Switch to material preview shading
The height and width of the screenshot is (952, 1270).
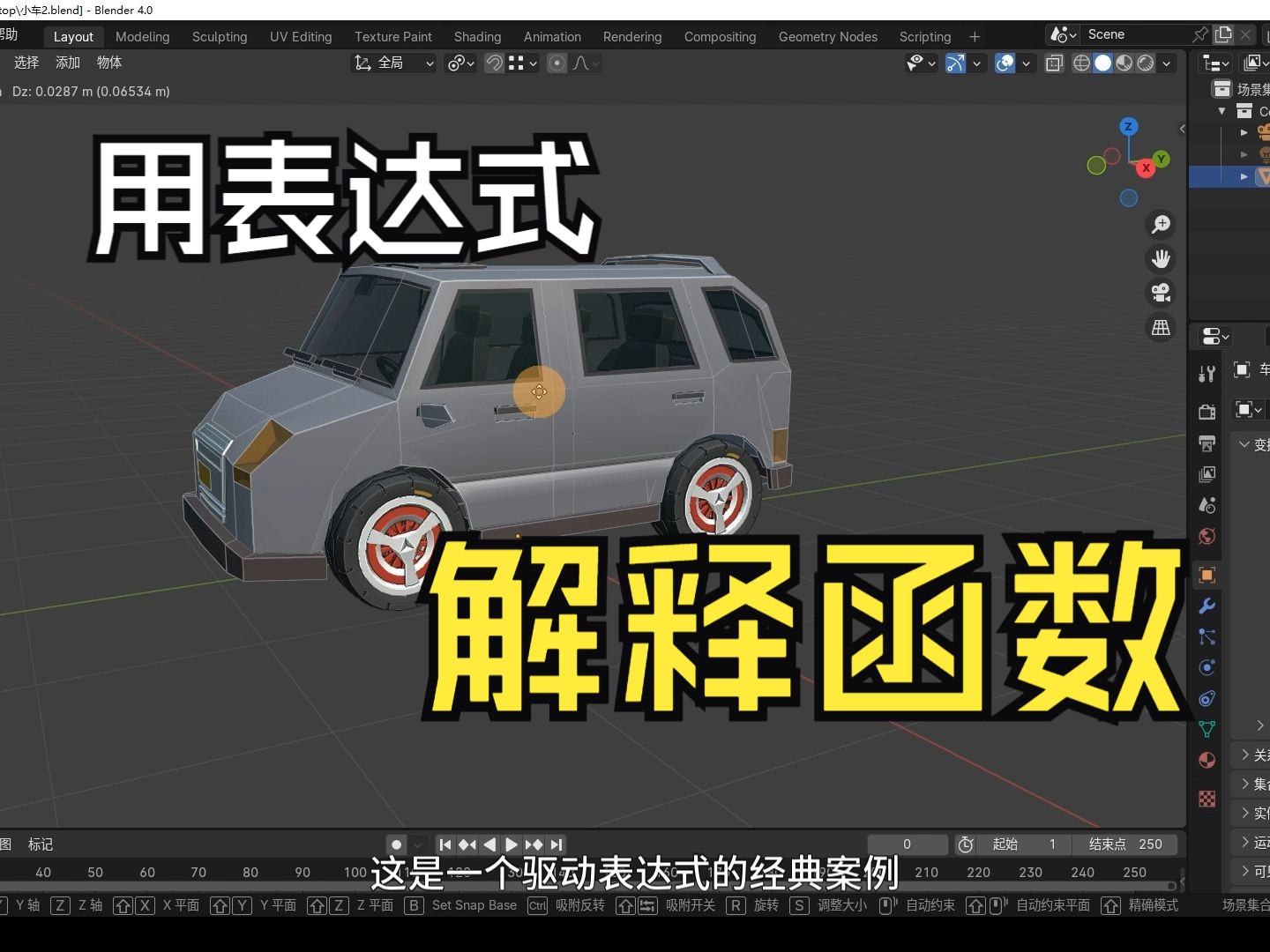[x=1124, y=63]
